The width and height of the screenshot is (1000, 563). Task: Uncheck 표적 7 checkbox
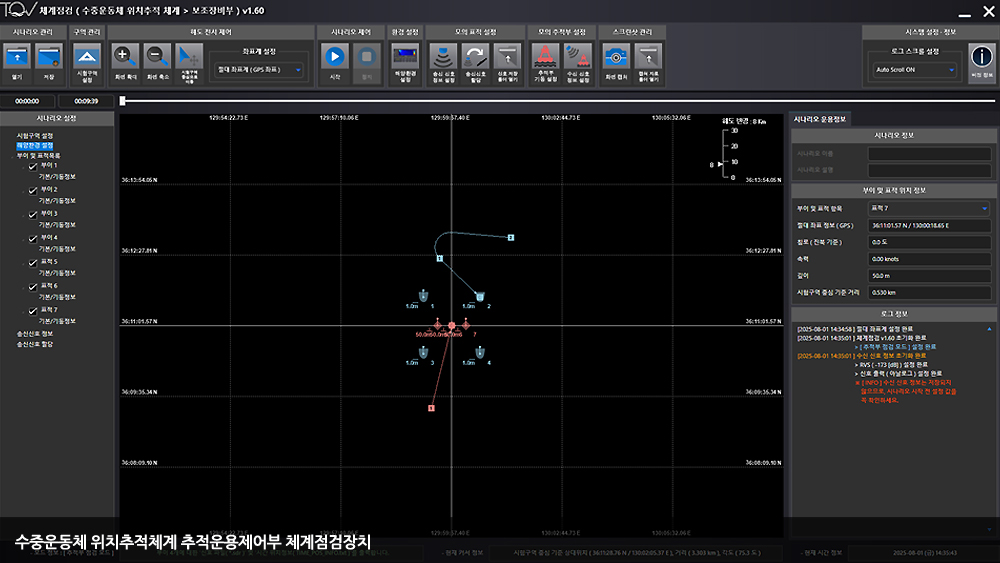click(33, 311)
